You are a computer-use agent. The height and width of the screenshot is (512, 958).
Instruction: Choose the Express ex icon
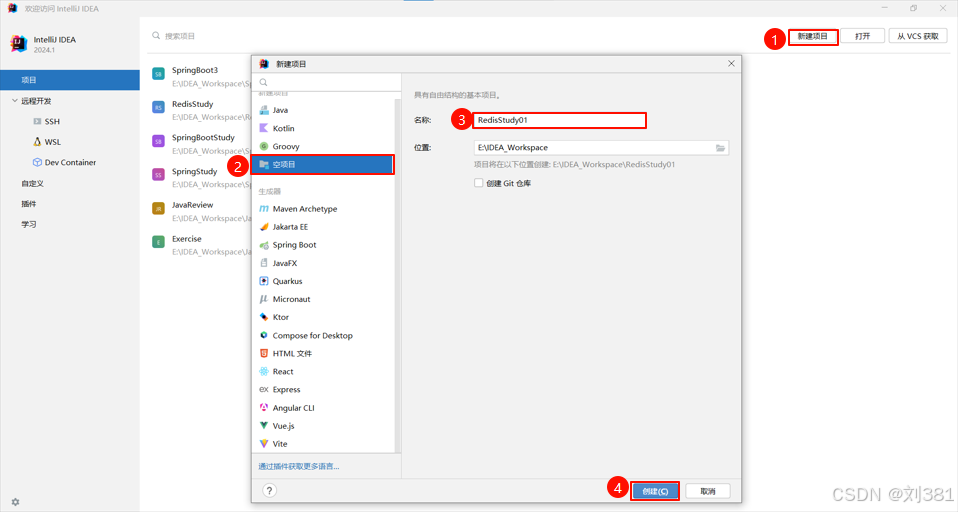[264, 389]
